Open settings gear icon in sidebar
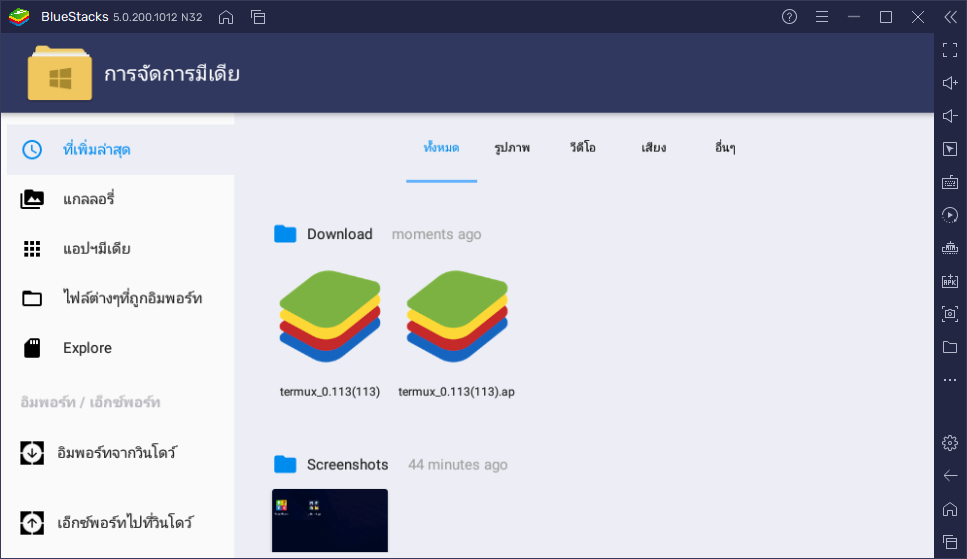The width and height of the screenshot is (967, 559). (x=950, y=443)
